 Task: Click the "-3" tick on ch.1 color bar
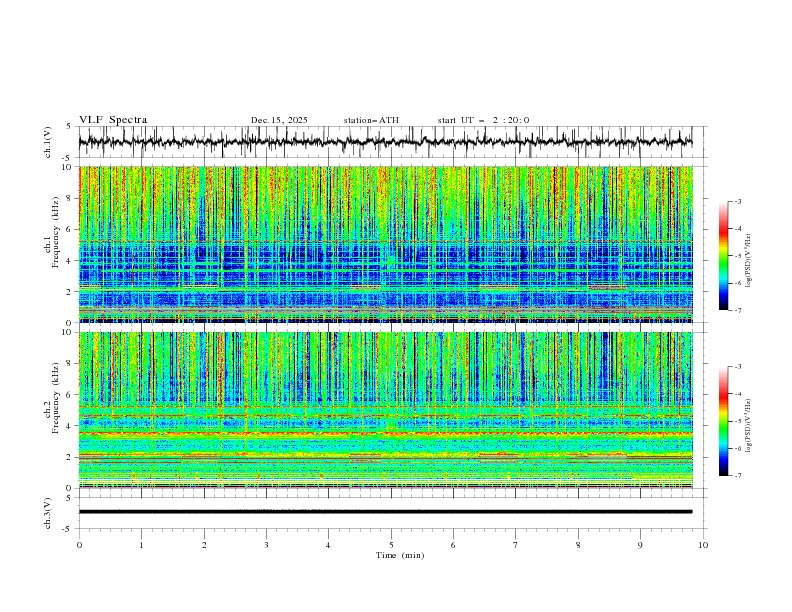coord(738,201)
